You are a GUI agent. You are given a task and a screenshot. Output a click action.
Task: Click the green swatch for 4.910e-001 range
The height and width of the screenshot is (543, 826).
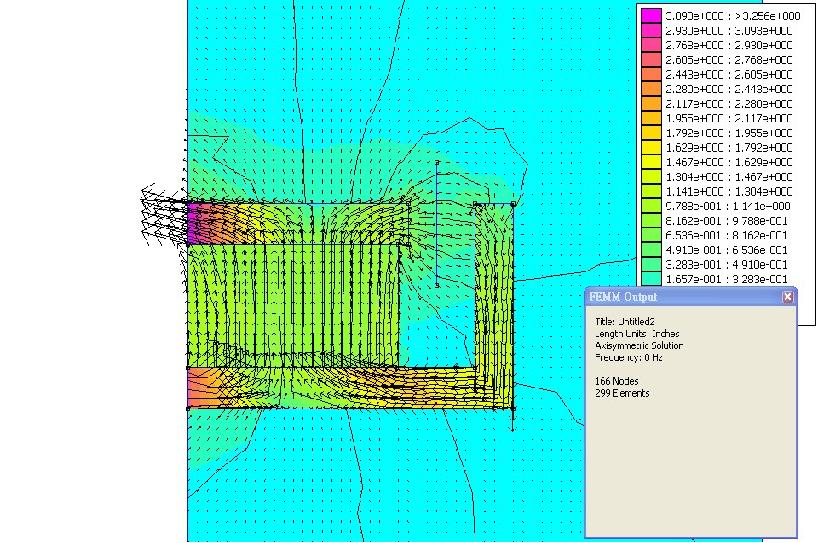(651, 250)
